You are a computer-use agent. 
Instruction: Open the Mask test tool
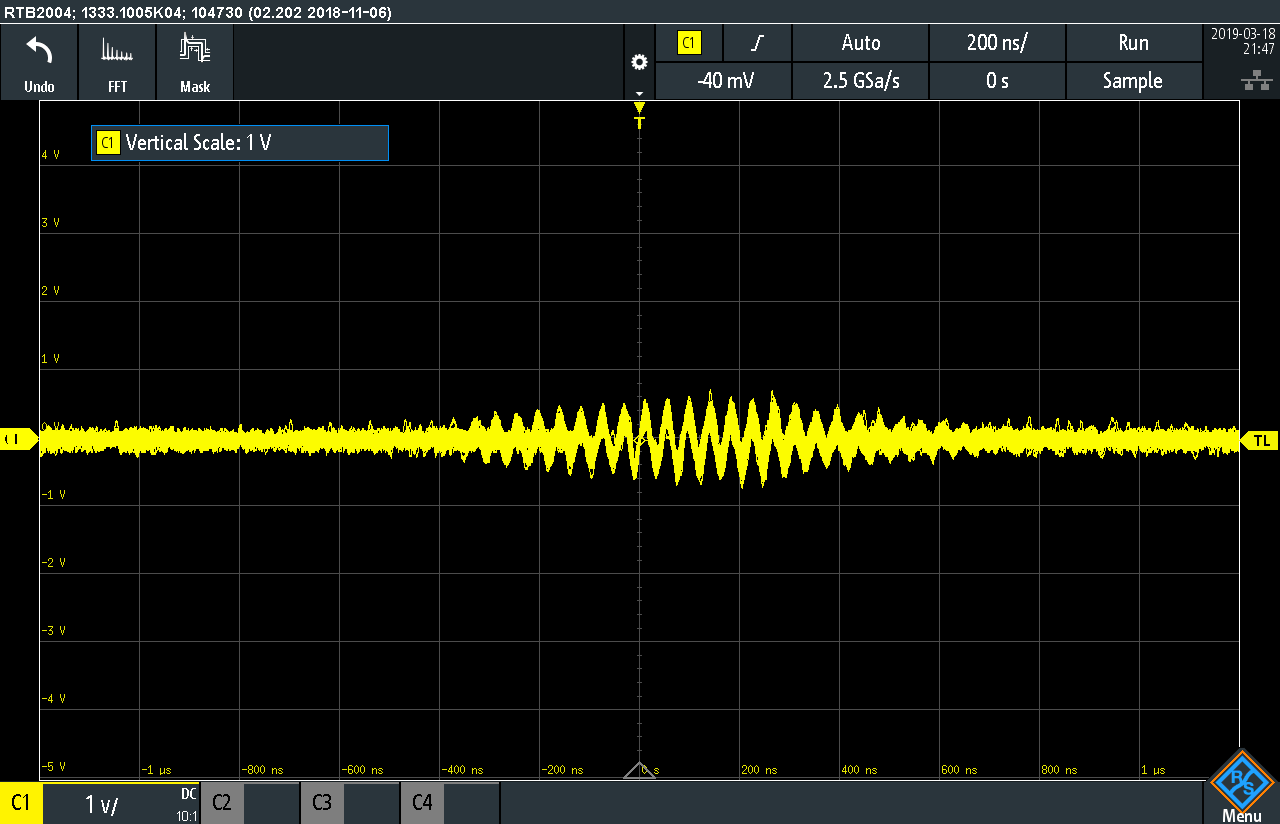195,50
